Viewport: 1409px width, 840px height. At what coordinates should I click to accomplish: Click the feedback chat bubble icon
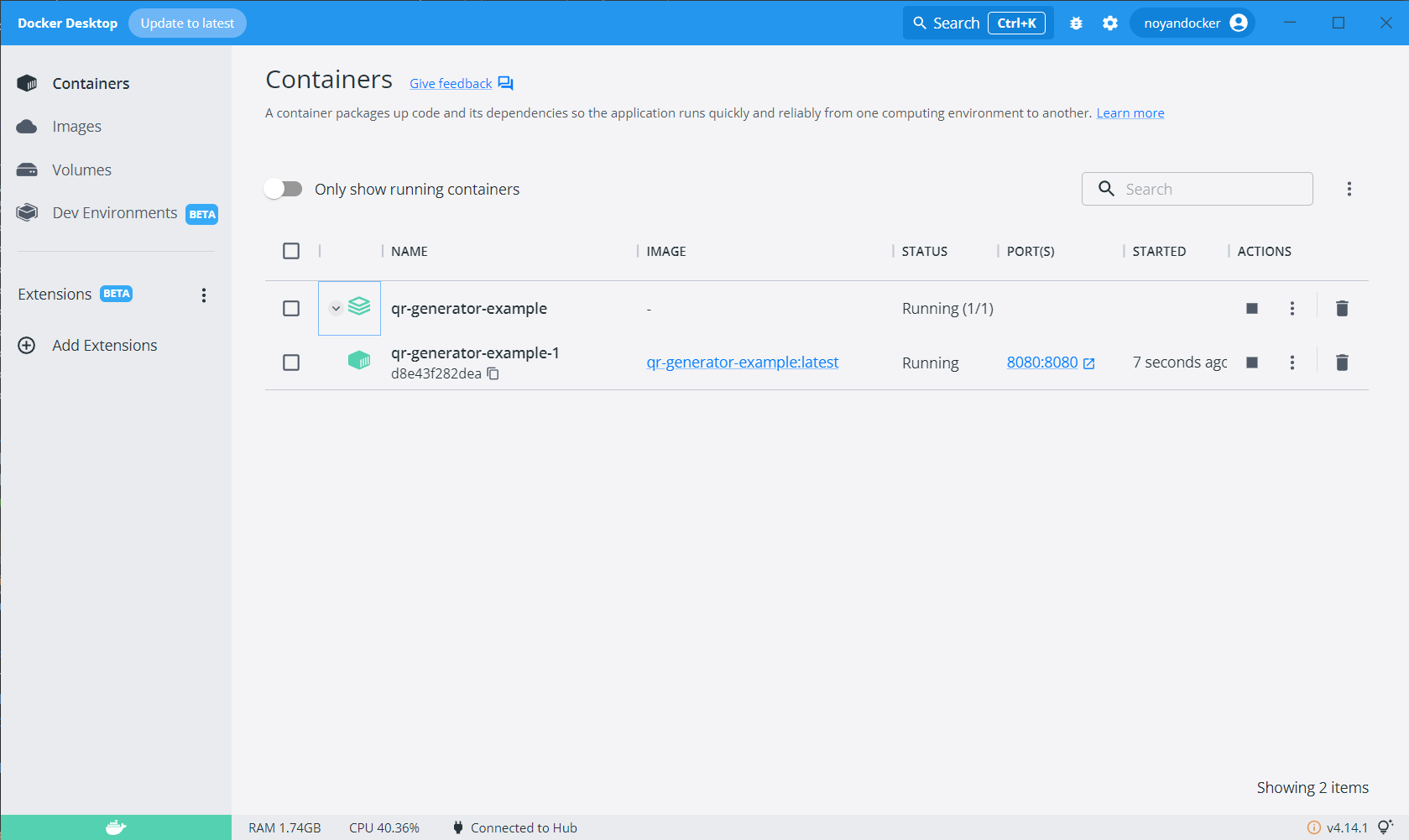505,83
